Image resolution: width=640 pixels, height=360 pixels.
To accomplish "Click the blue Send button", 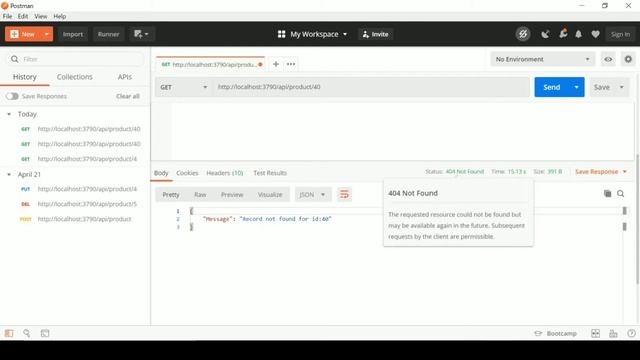I will 551,87.
